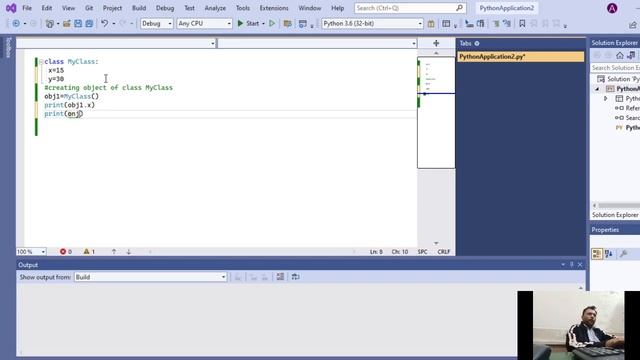Open the Build menu
The height and width of the screenshot is (360, 640).
(x=139, y=8)
